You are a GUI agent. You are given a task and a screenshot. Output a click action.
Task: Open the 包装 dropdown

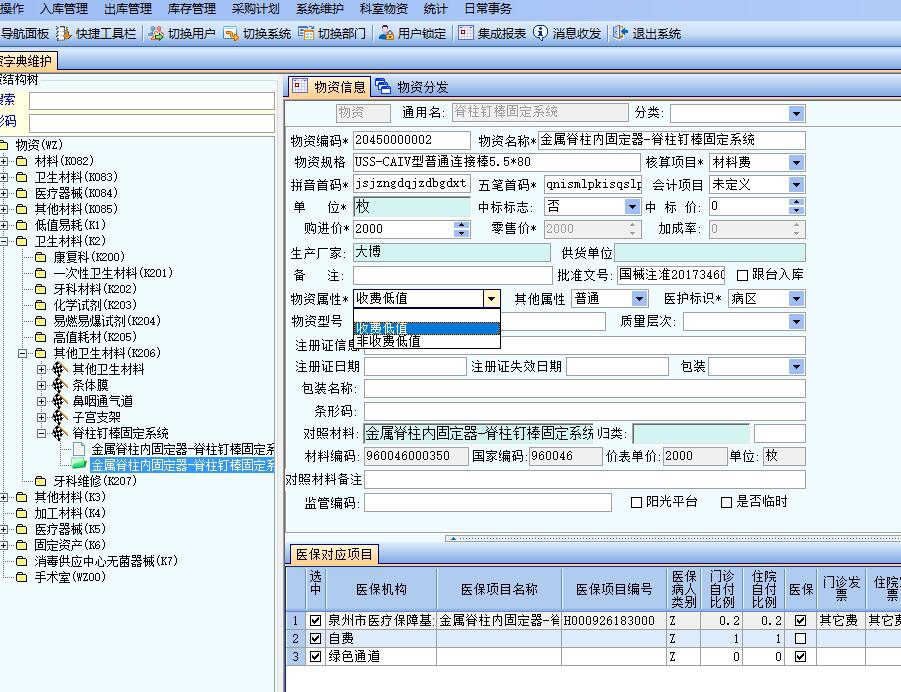pyautogui.click(x=796, y=367)
